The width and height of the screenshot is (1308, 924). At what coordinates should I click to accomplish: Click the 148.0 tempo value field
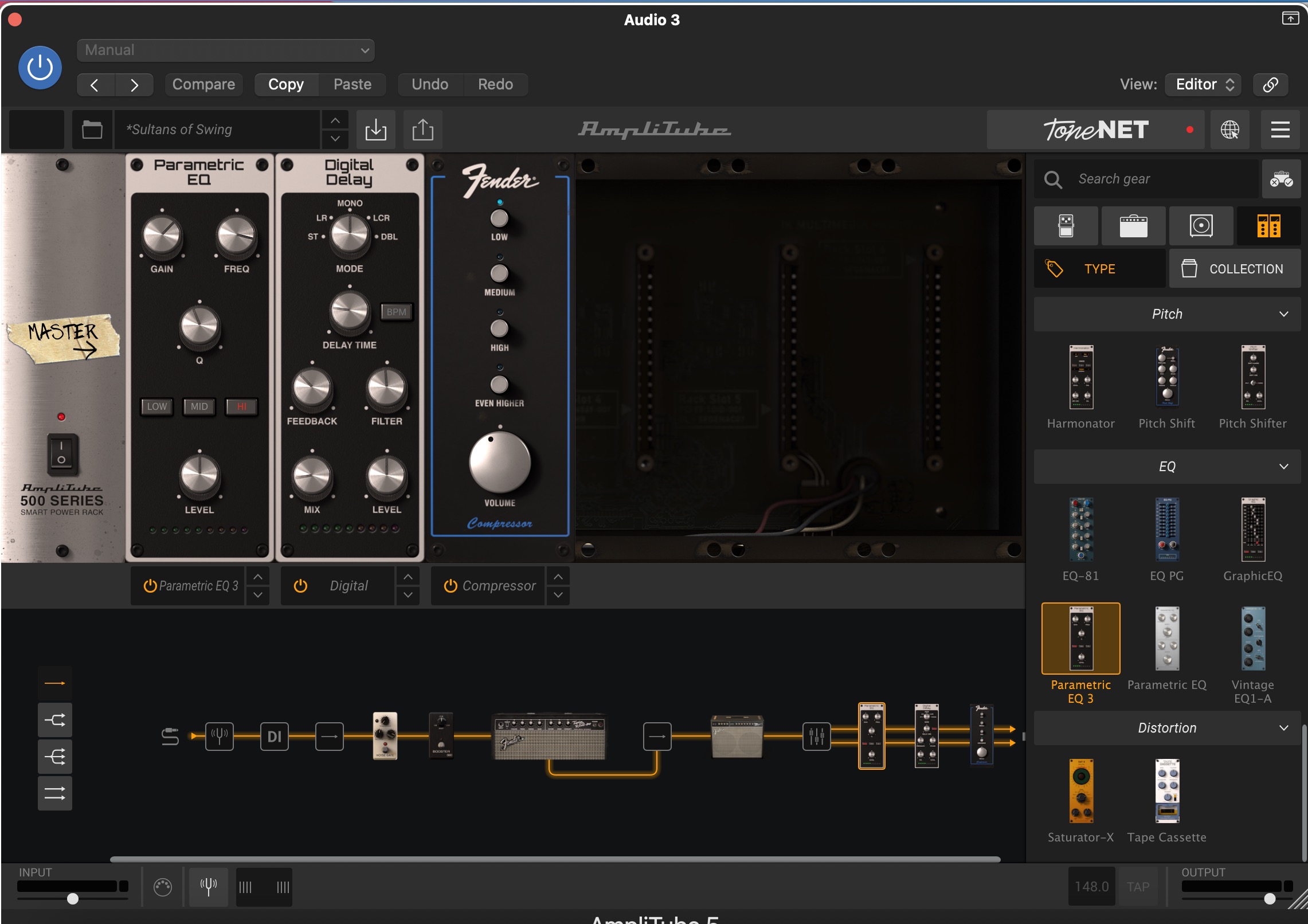coord(1092,887)
